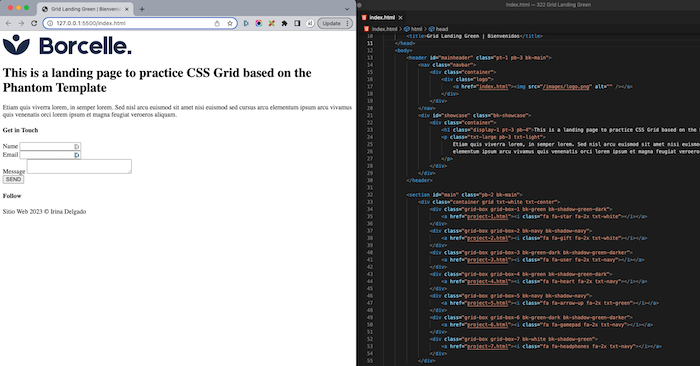Viewport: 700px width, 366px height.
Task: Click the share icon in the address bar
Action: 217,23
